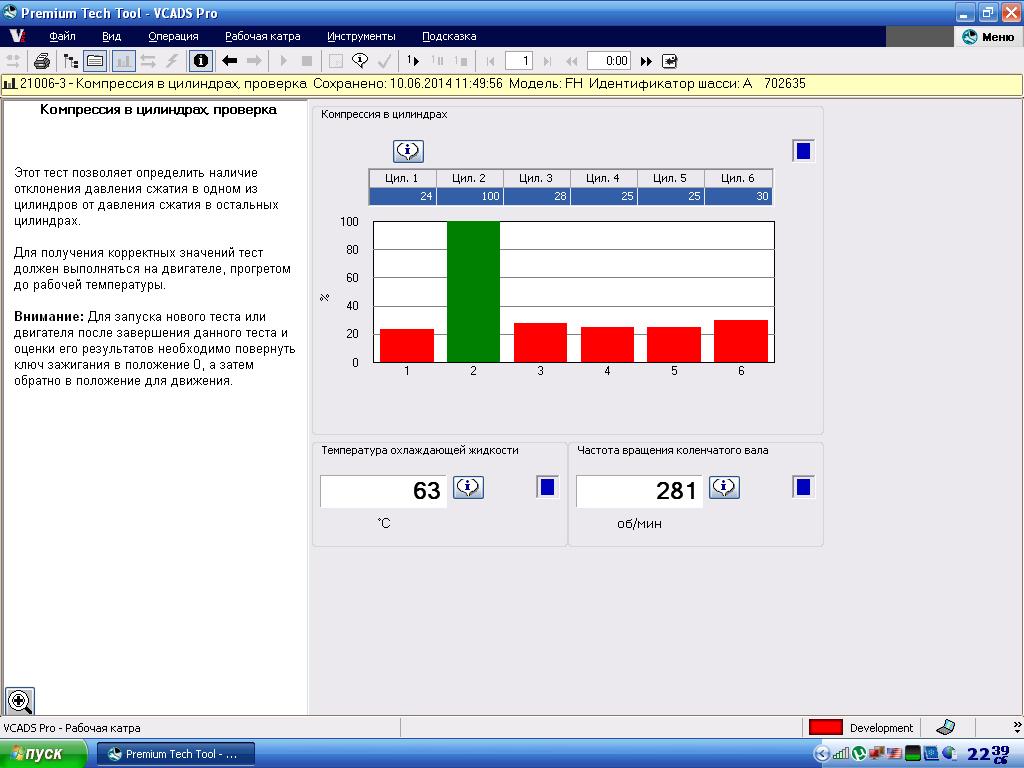Click blue square indicator next to crankshaft speed
The height and width of the screenshot is (768, 1024).
pos(803,487)
